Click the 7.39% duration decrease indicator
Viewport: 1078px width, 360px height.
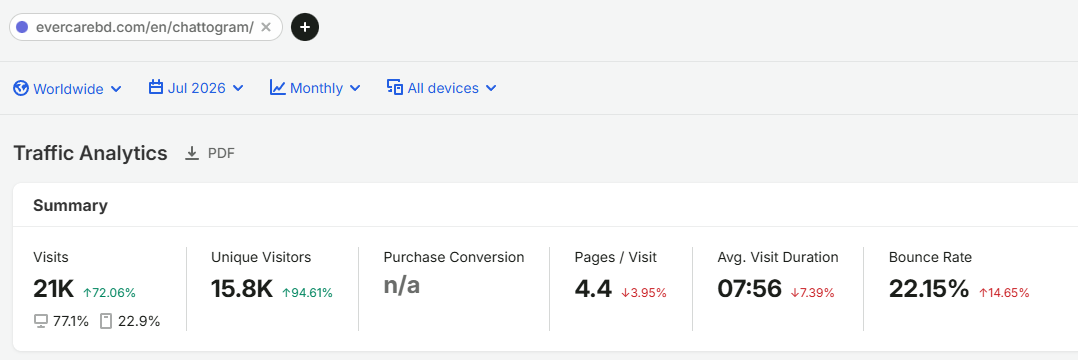(x=812, y=293)
